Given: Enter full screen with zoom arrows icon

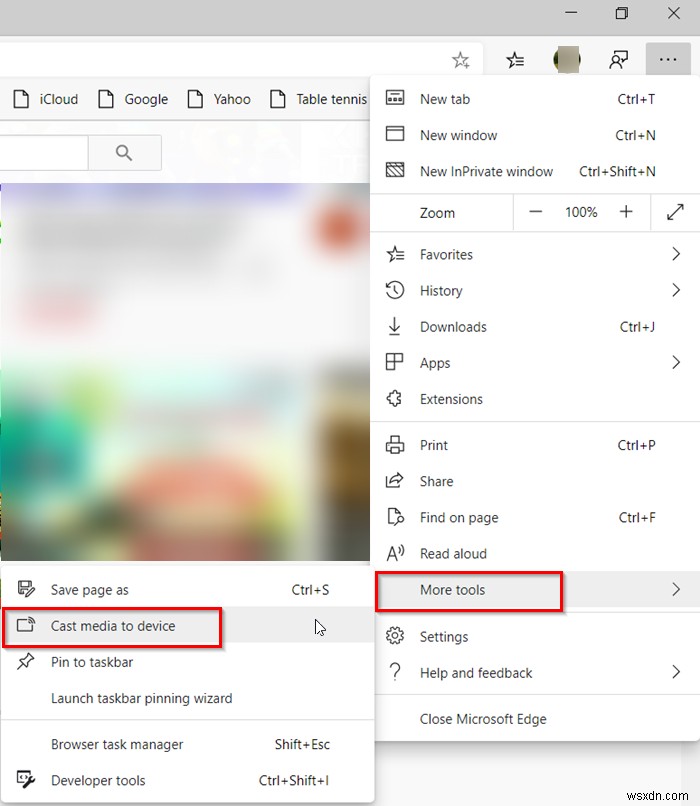Looking at the screenshot, I should (675, 212).
